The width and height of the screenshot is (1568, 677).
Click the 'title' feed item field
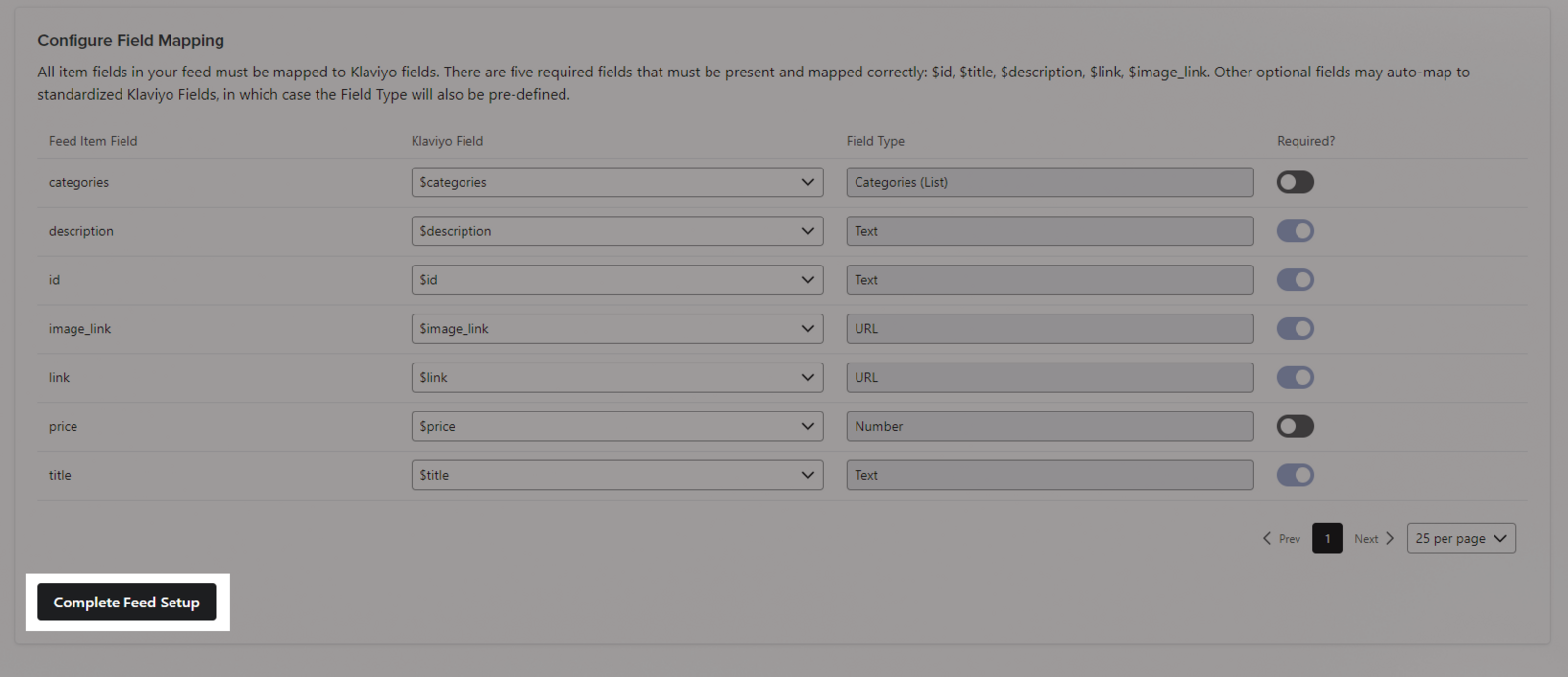point(60,476)
